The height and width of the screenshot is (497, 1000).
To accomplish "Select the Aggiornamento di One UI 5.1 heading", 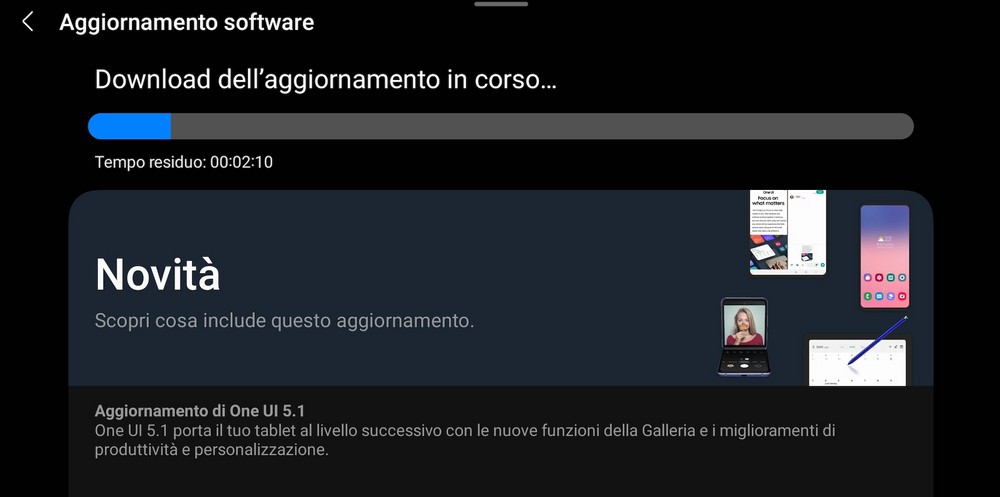I will click(200, 411).
